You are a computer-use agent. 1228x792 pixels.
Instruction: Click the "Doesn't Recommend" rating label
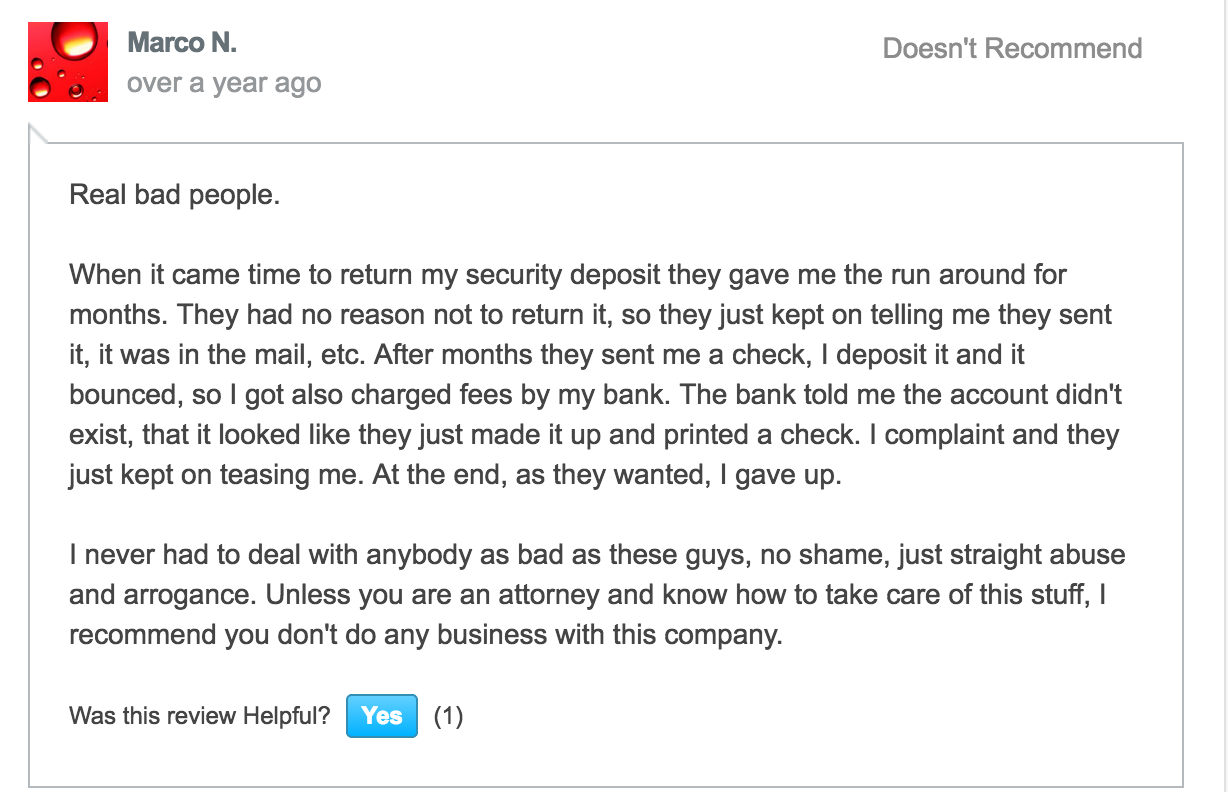pos(1012,48)
